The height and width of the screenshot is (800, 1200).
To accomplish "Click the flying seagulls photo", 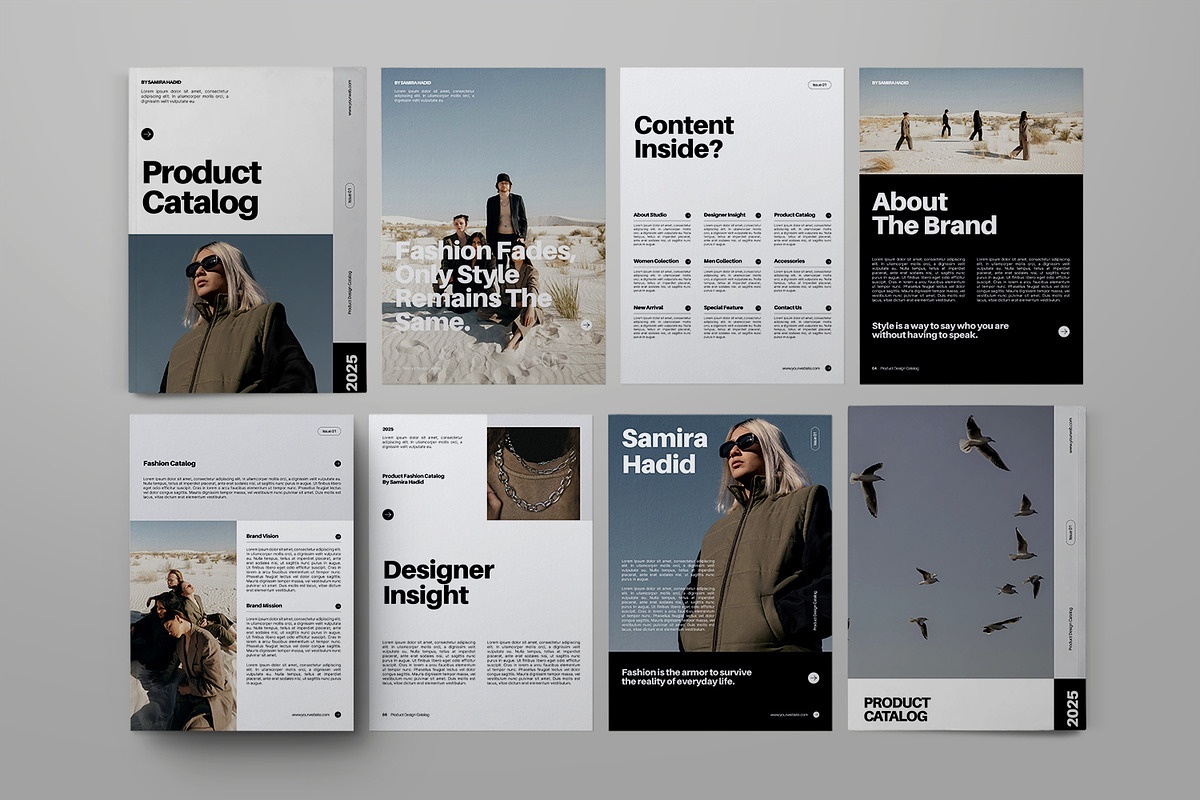I will point(951,541).
